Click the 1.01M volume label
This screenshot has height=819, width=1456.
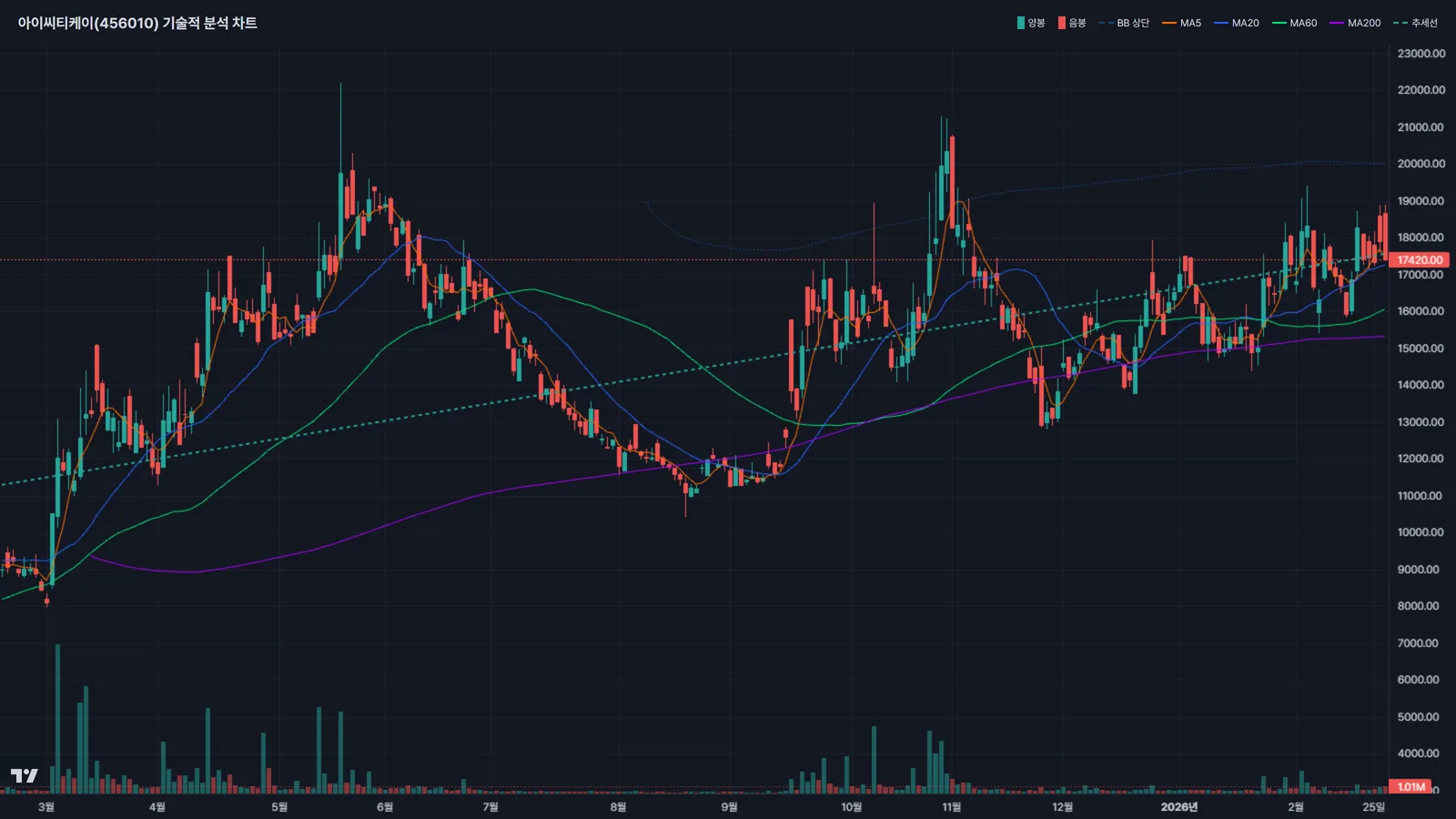pyautogui.click(x=1410, y=787)
